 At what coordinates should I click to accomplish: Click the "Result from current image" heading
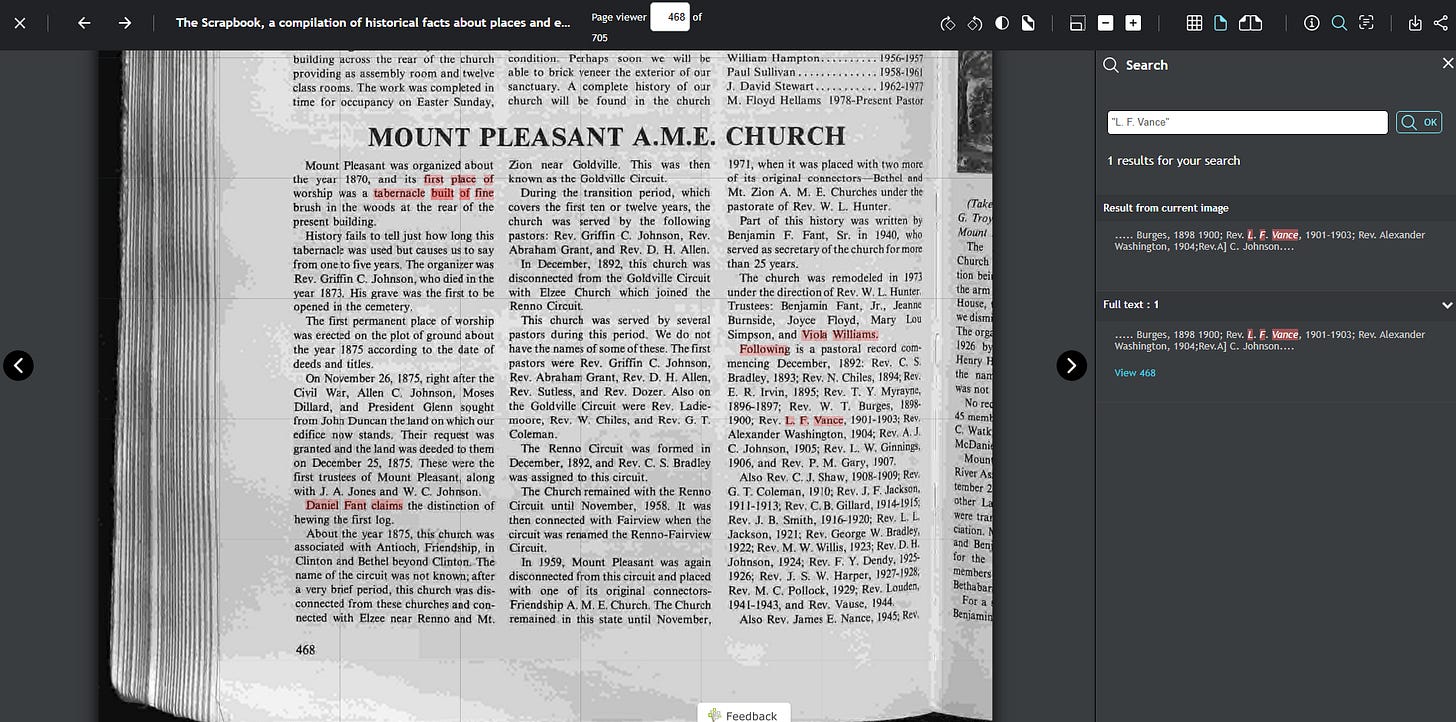1165,208
